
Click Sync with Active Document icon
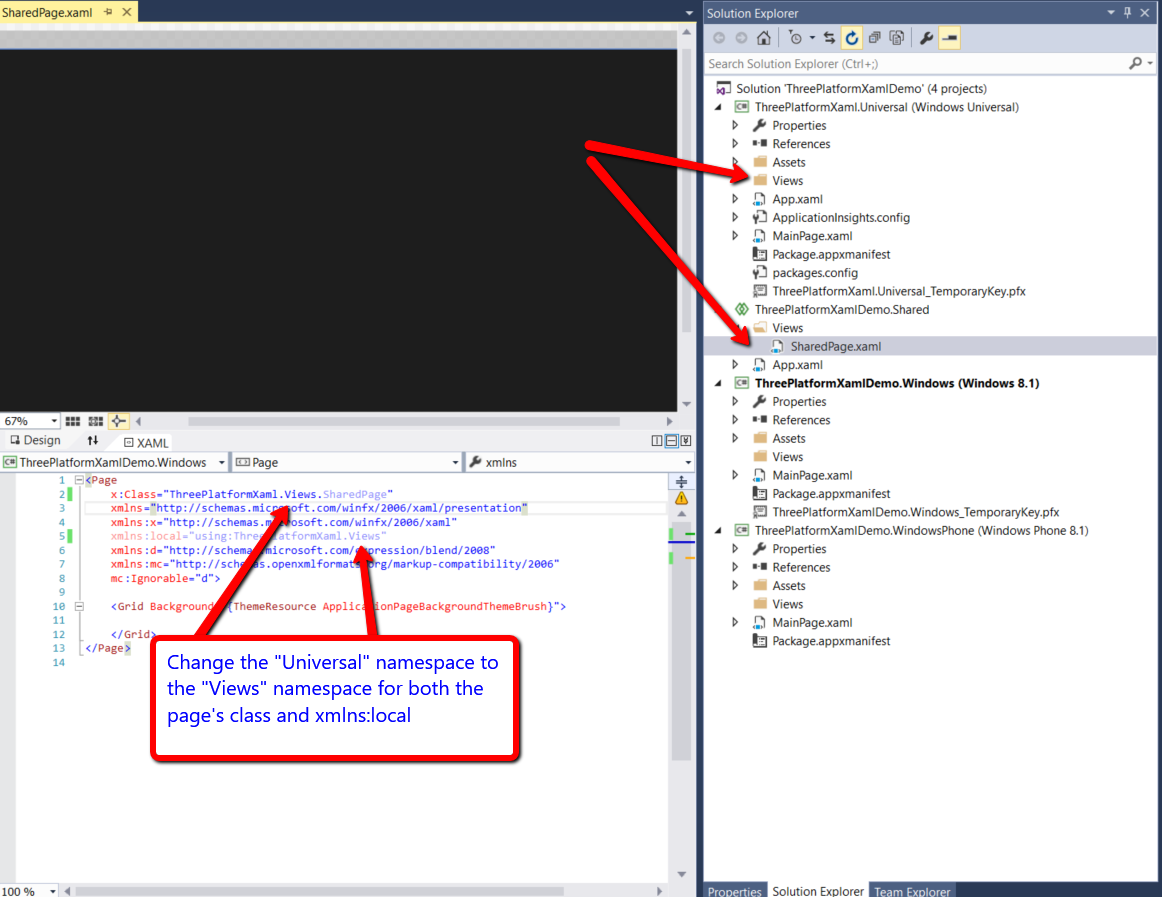tap(830, 38)
